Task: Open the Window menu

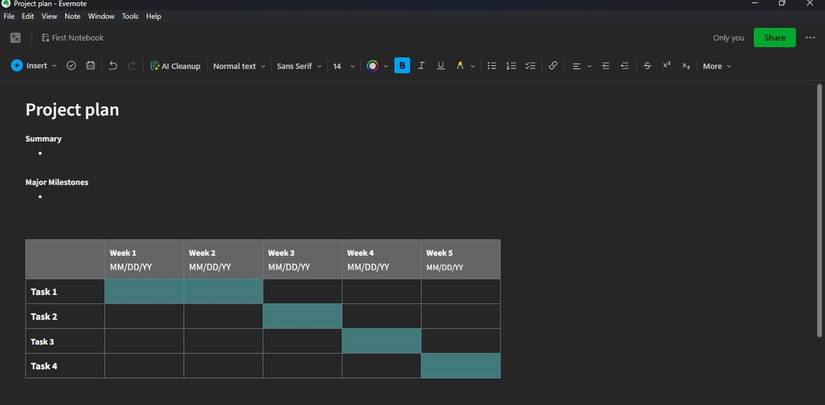Action: [x=101, y=16]
